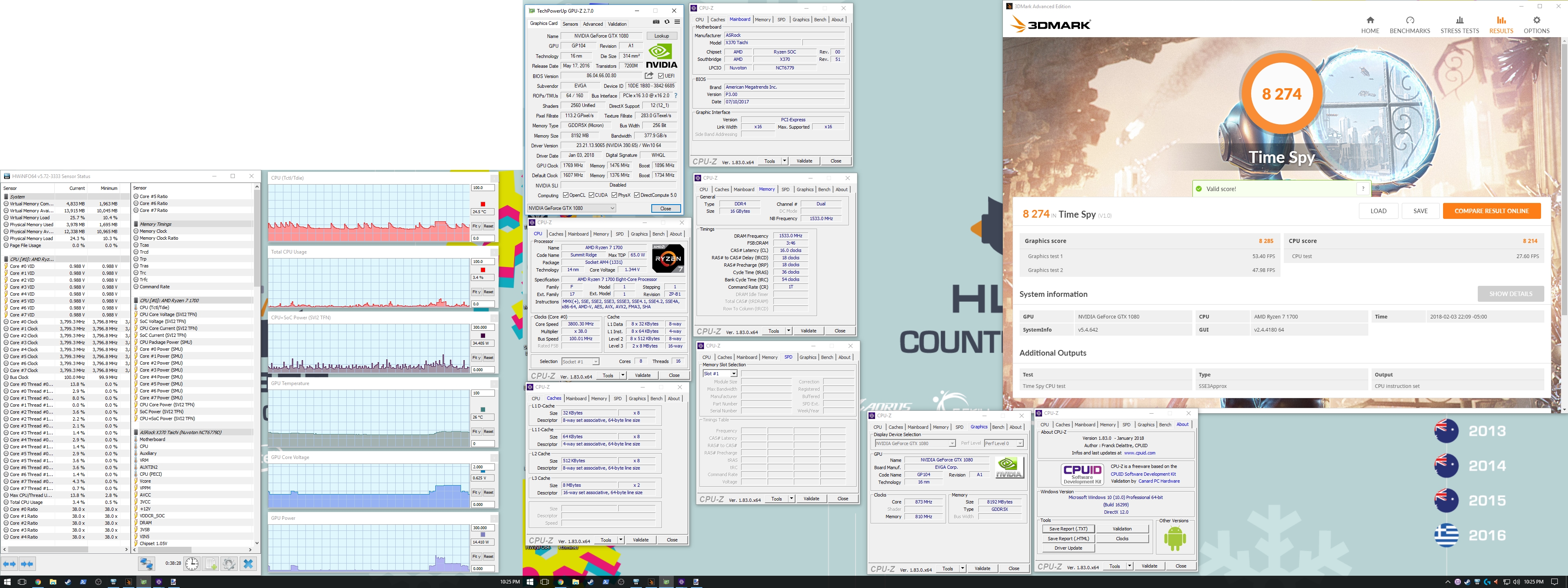Open Canard PC Hardware link

tap(1159, 481)
